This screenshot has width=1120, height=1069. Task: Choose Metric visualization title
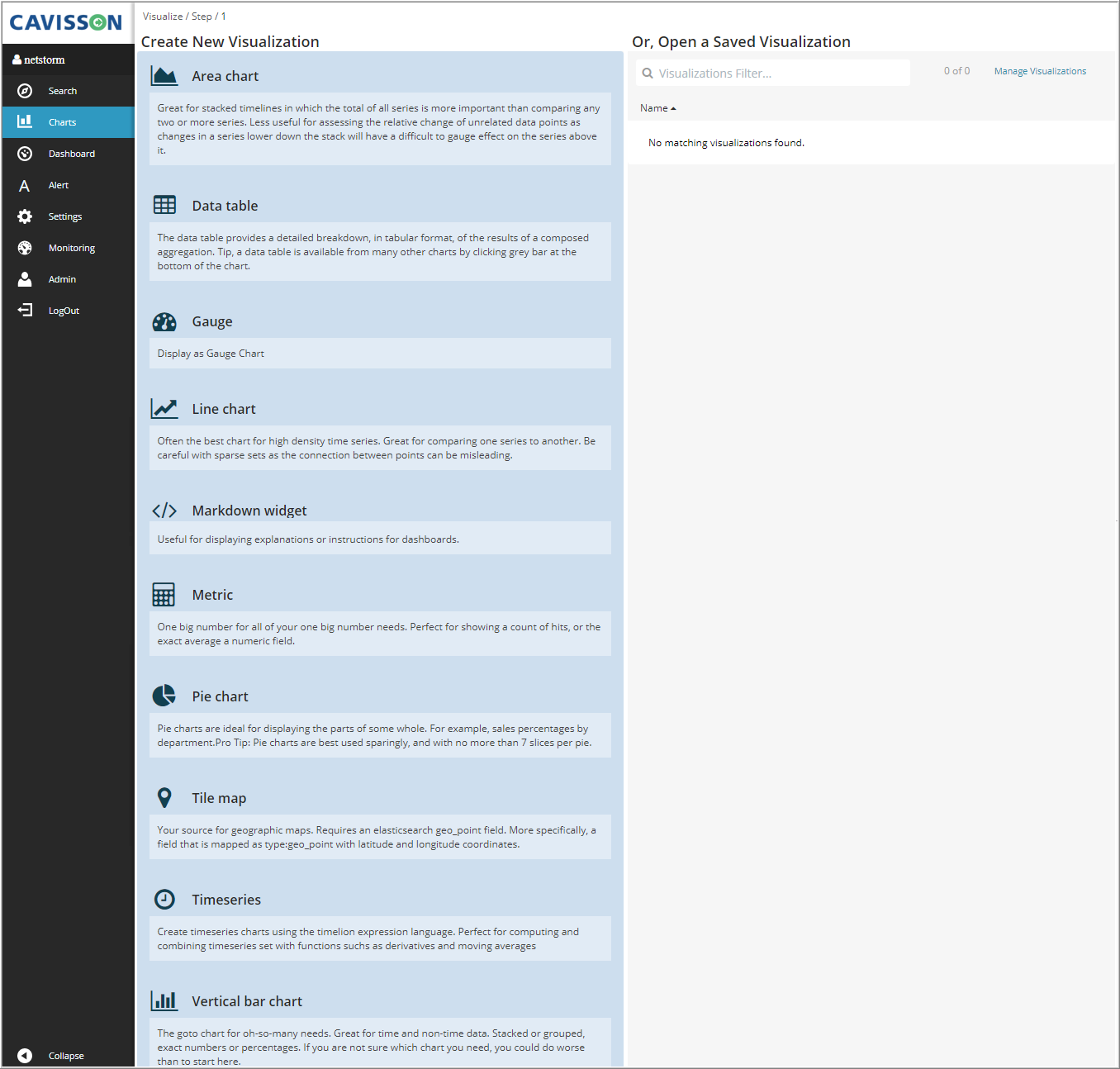[x=212, y=595]
